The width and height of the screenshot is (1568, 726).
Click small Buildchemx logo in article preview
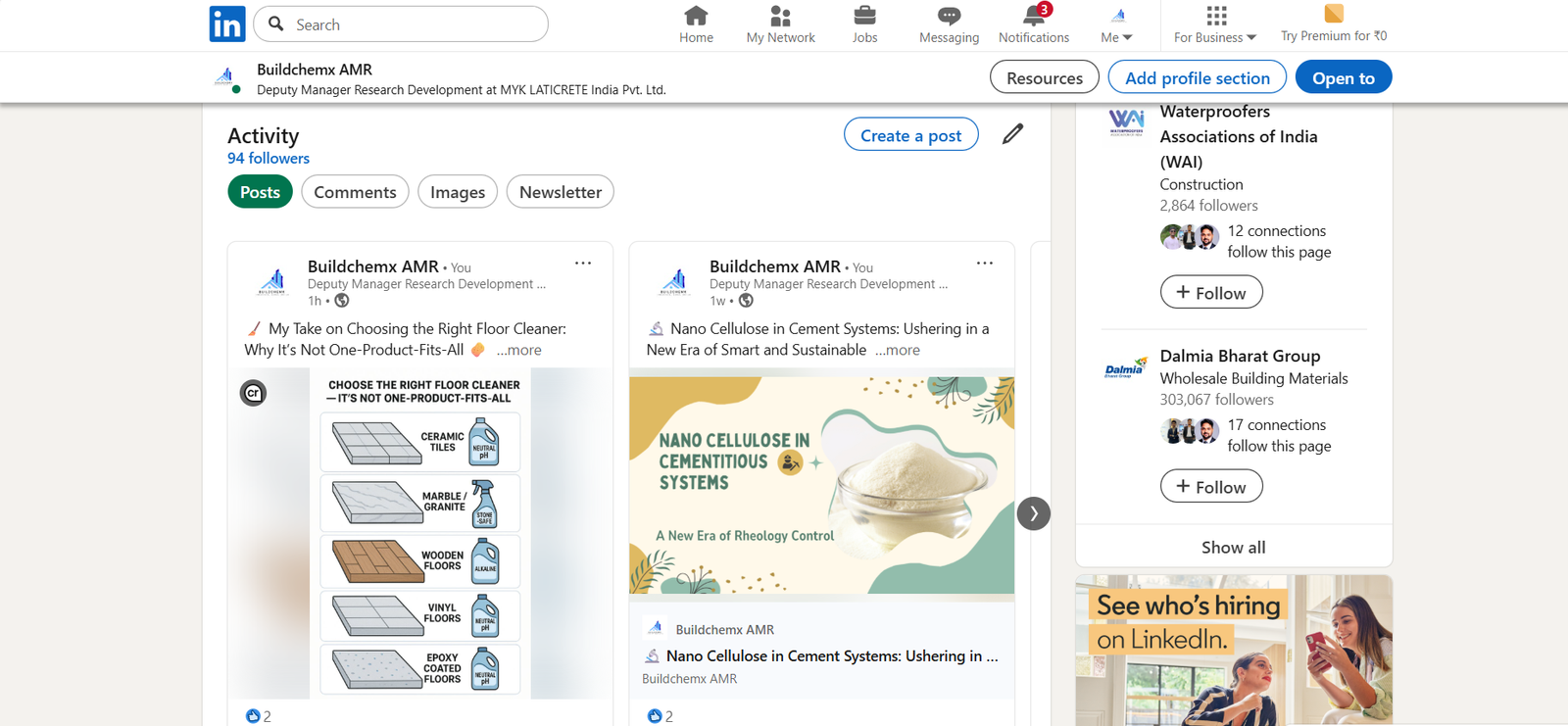click(656, 628)
